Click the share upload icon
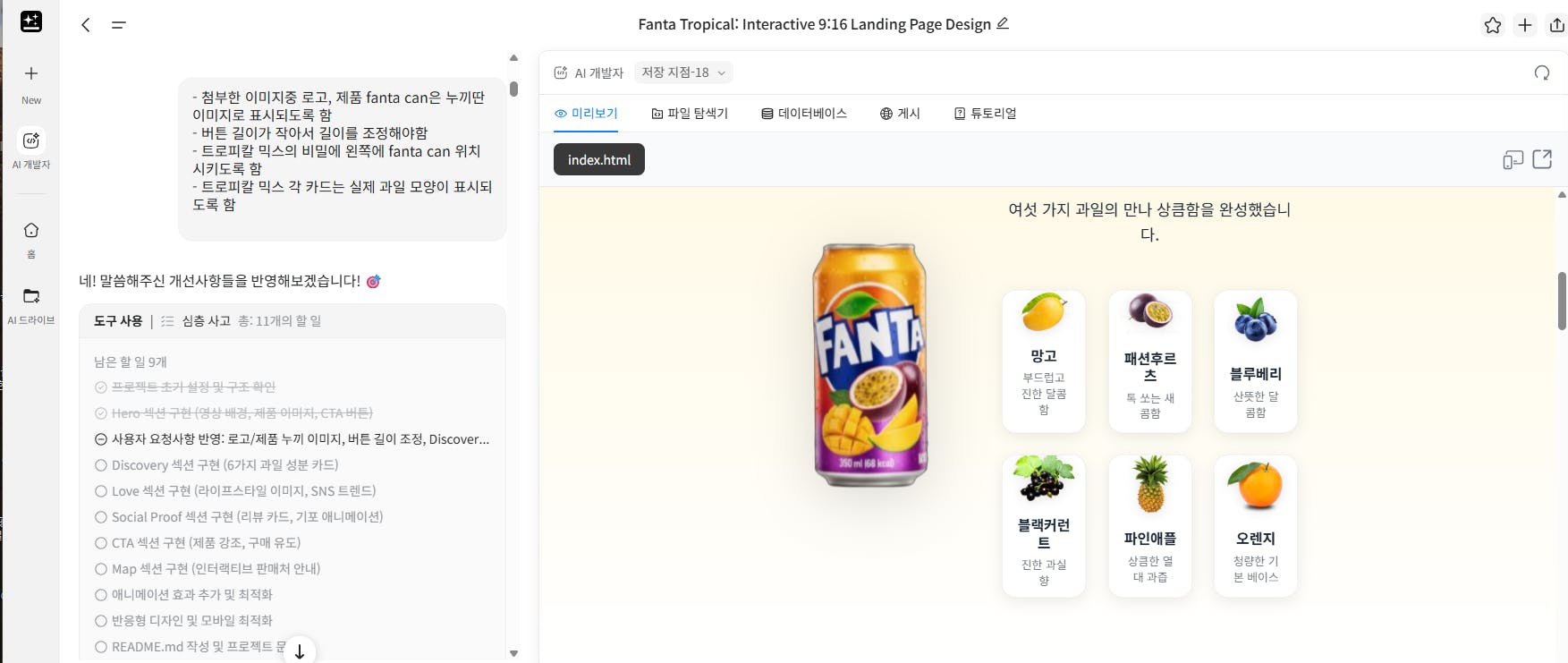The image size is (1568, 663). [x=1557, y=25]
